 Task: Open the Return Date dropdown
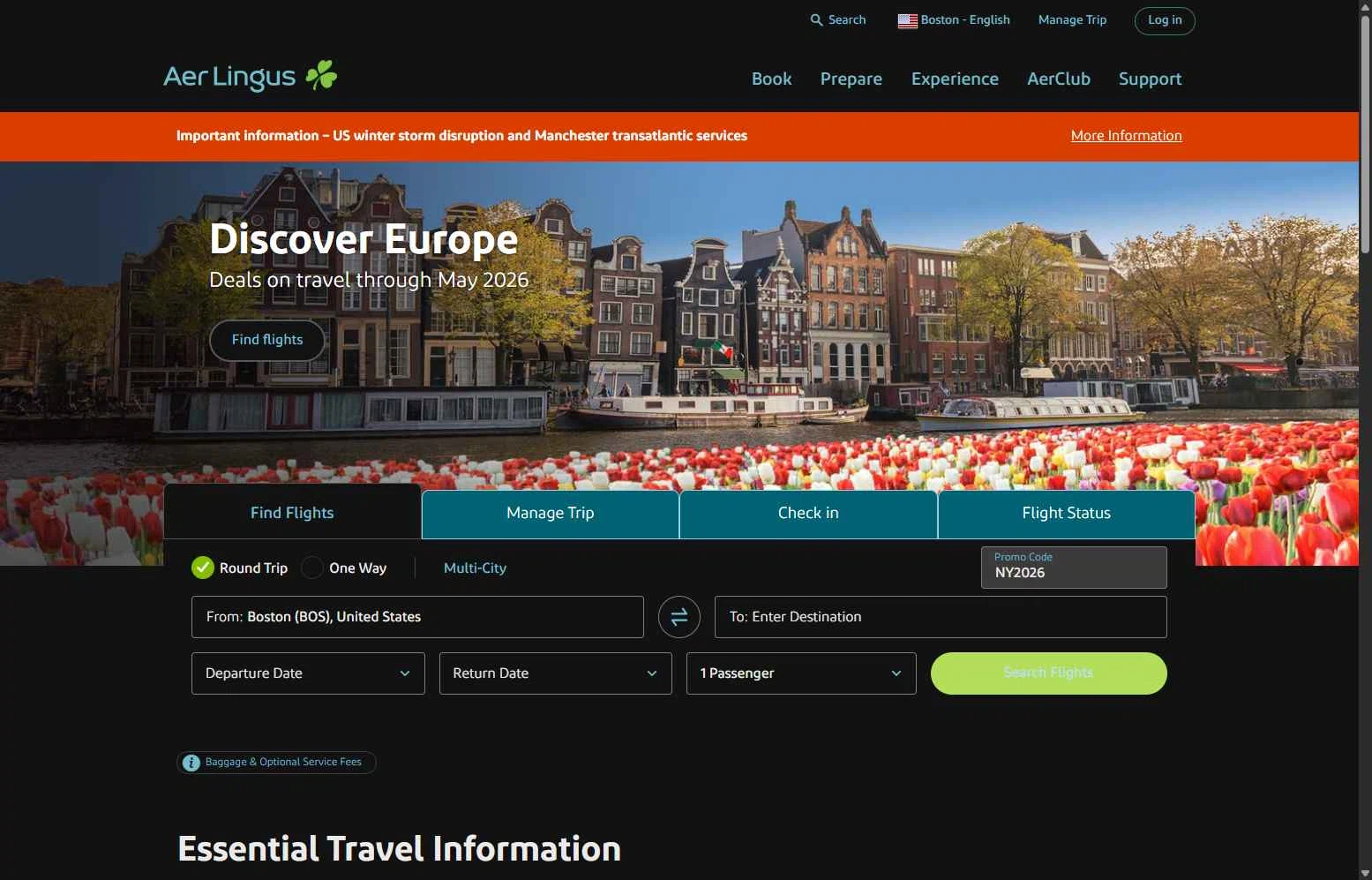556,673
